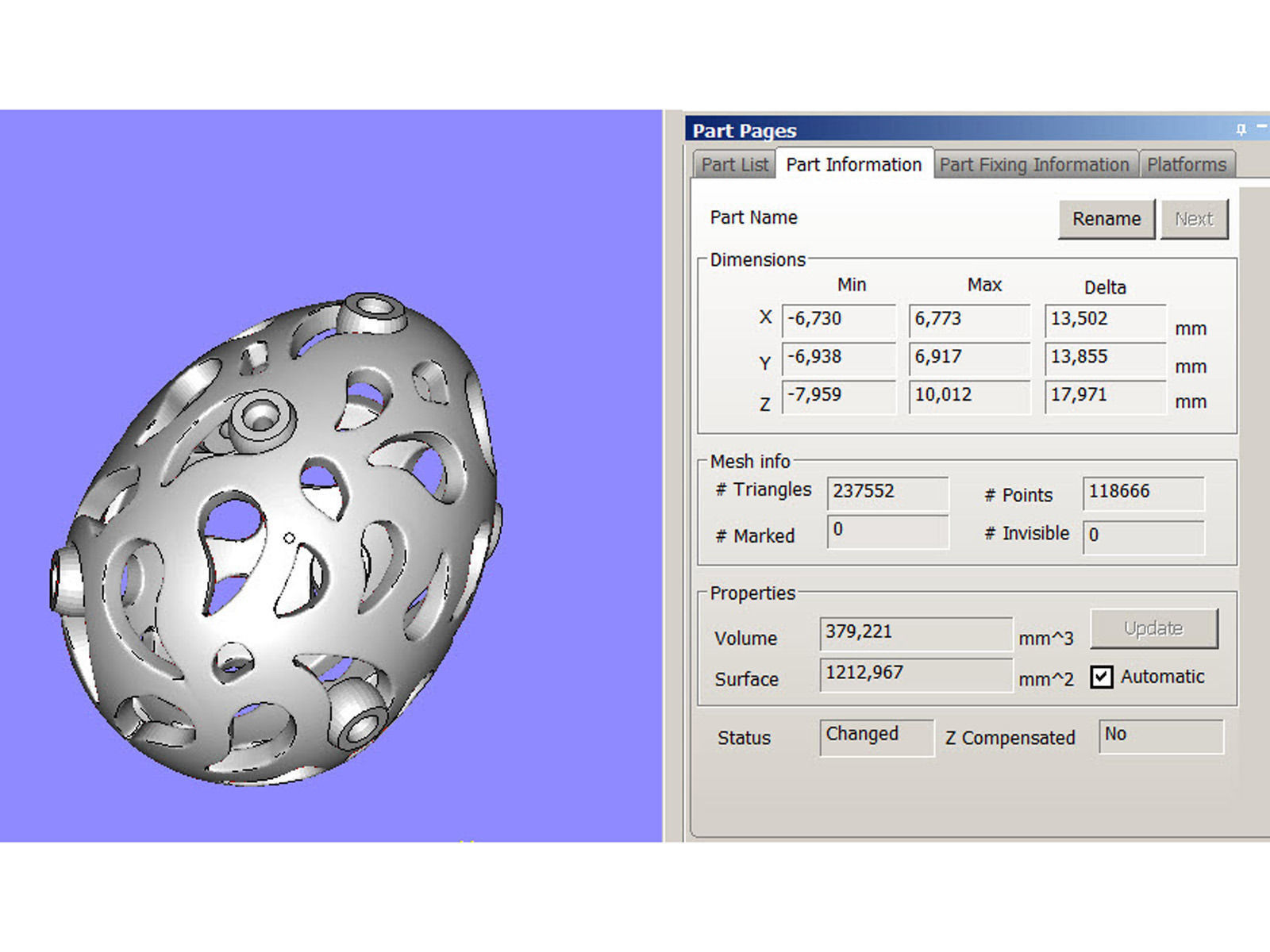Select the Z Compensated field

(1160, 735)
